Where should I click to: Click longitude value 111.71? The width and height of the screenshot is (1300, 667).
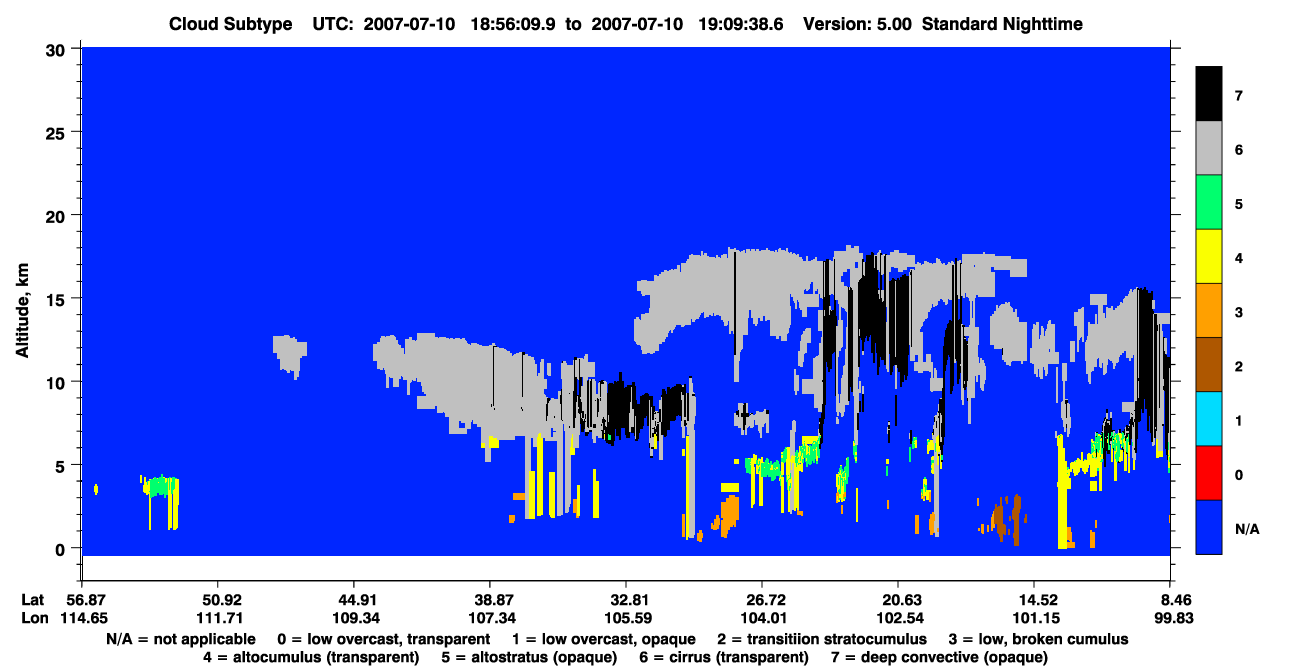tap(217, 618)
